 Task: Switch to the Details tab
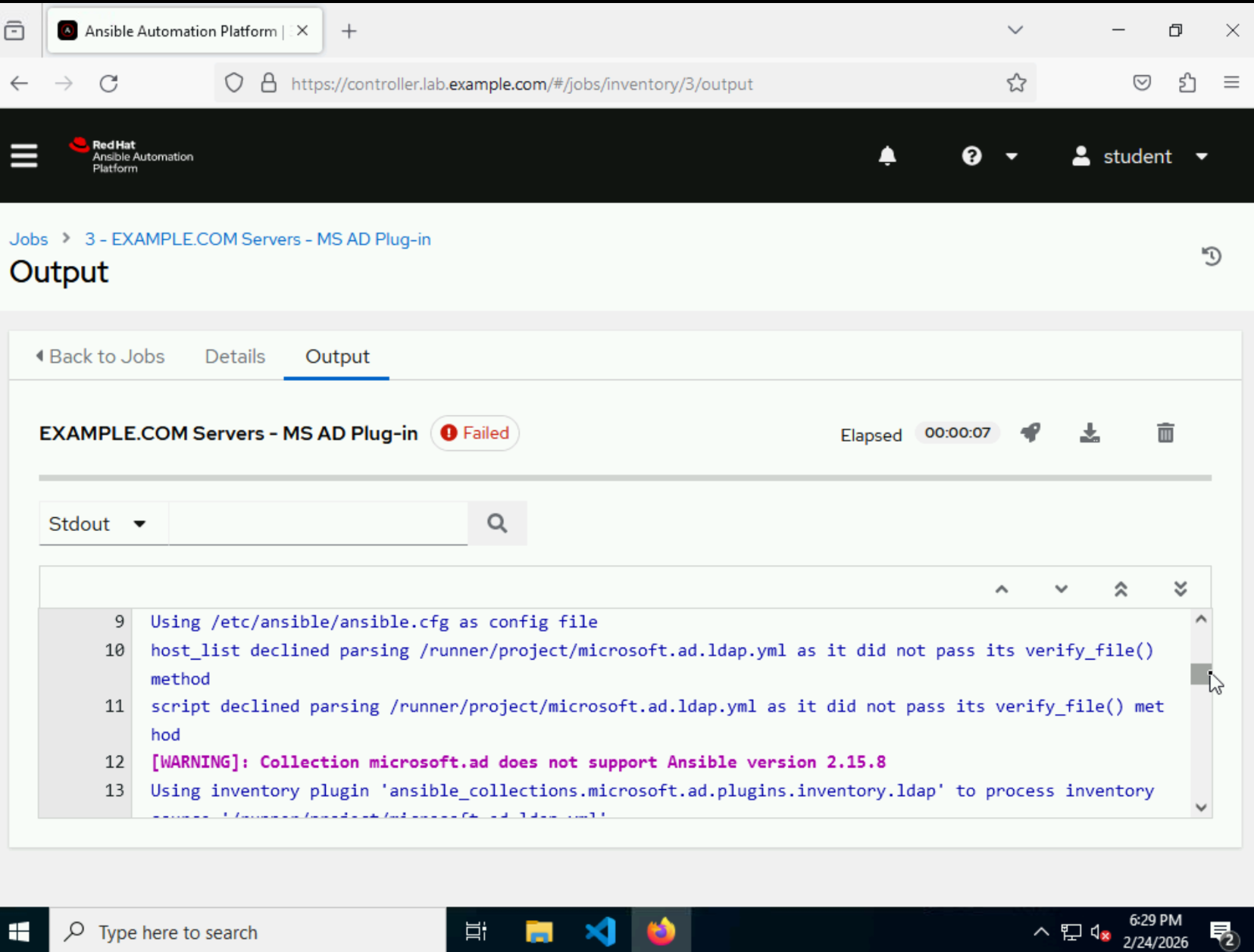click(x=235, y=357)
